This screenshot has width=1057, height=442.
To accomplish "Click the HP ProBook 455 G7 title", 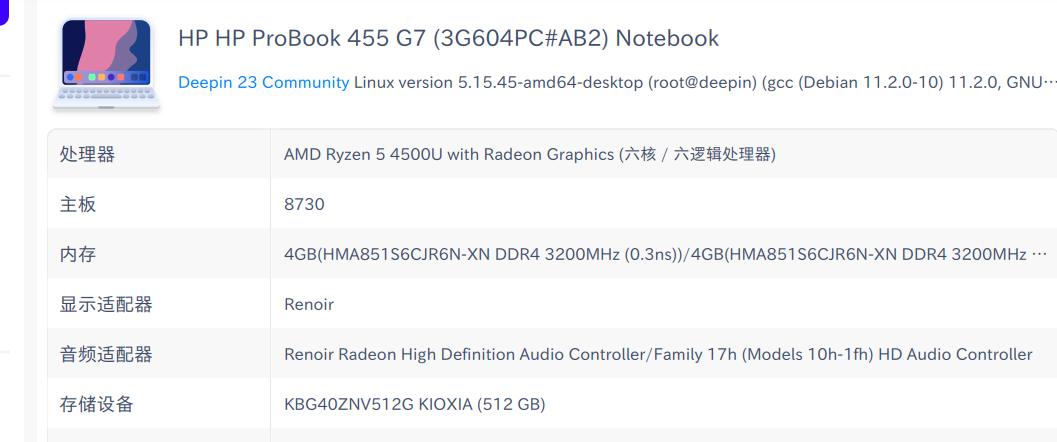I will (448, 39).
